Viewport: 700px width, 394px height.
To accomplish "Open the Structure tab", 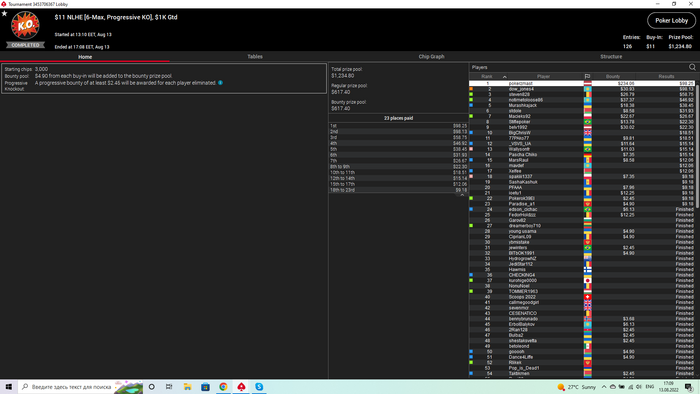I will pyautogui.click(x=611, y=57).
